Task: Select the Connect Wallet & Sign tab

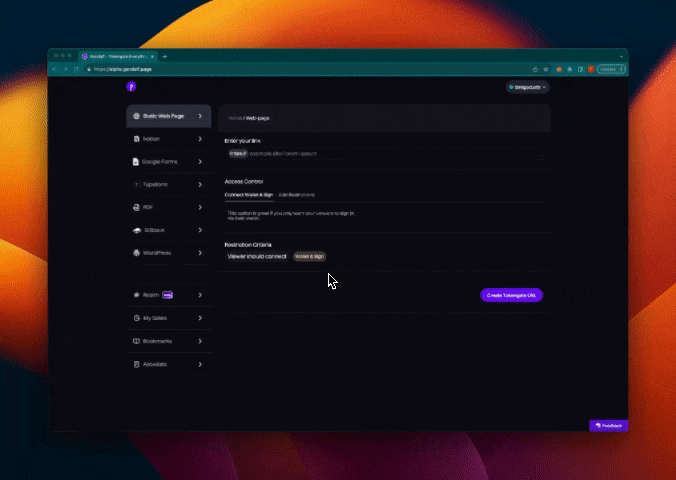Action: pos(249,195)
